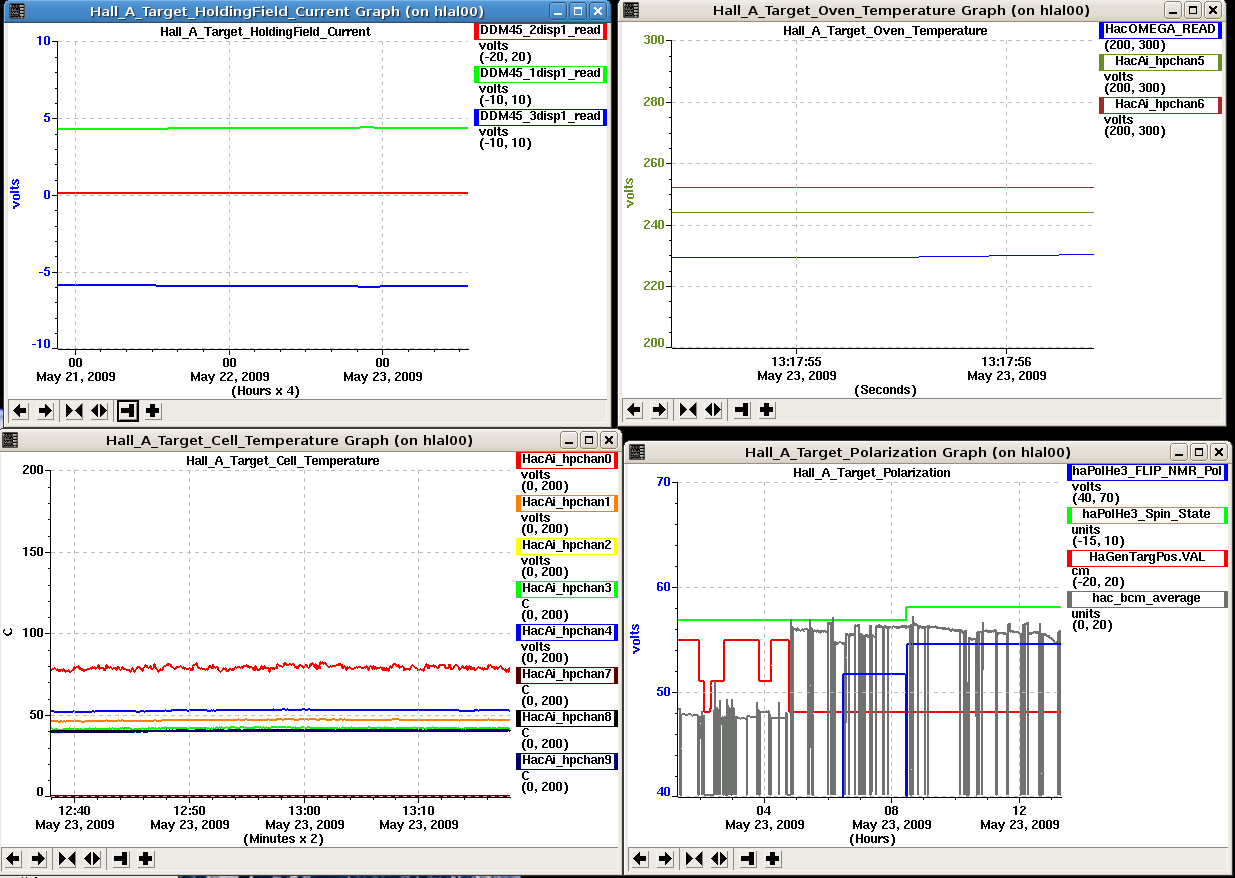
Task: Click the plus icon in HoldingField_Current window
Action: [152, 410]
